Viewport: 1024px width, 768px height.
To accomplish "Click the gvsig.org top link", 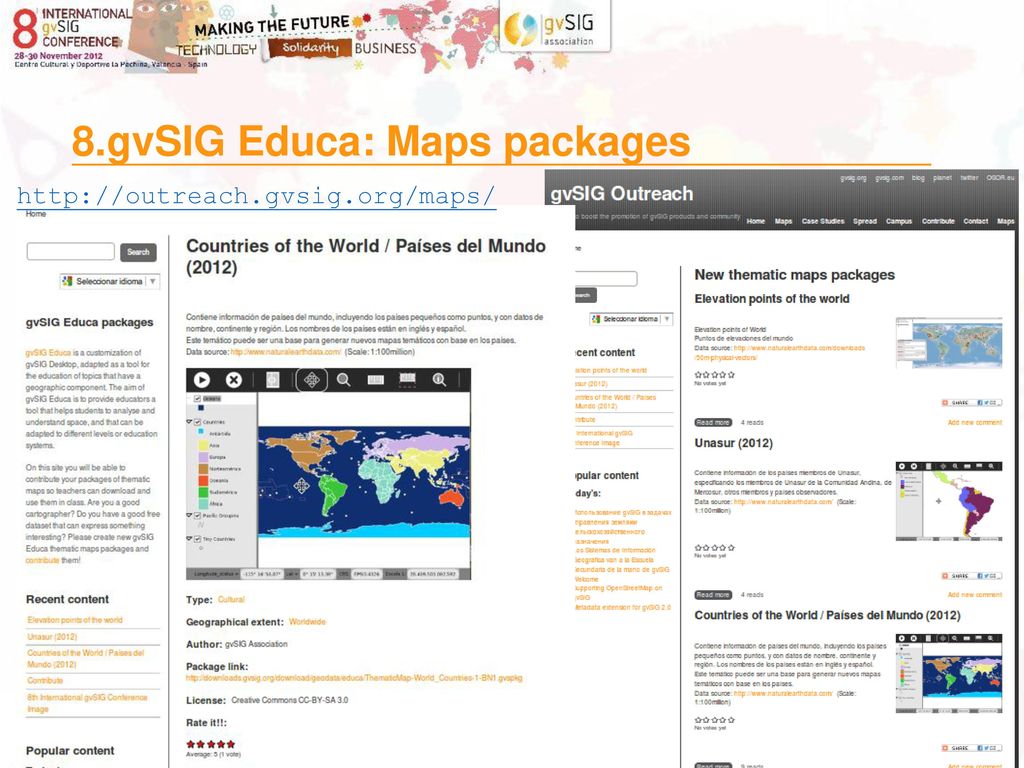I will coord(853,178).
